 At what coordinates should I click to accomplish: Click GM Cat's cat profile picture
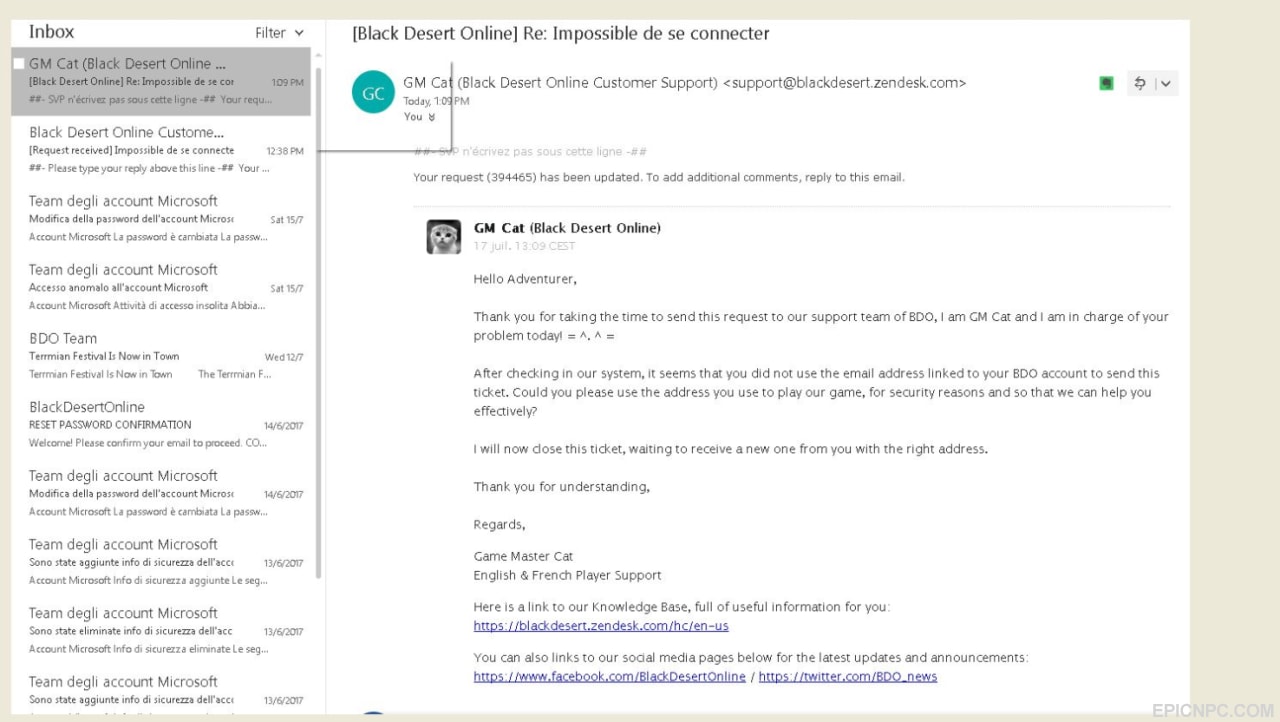click(444, 237)
